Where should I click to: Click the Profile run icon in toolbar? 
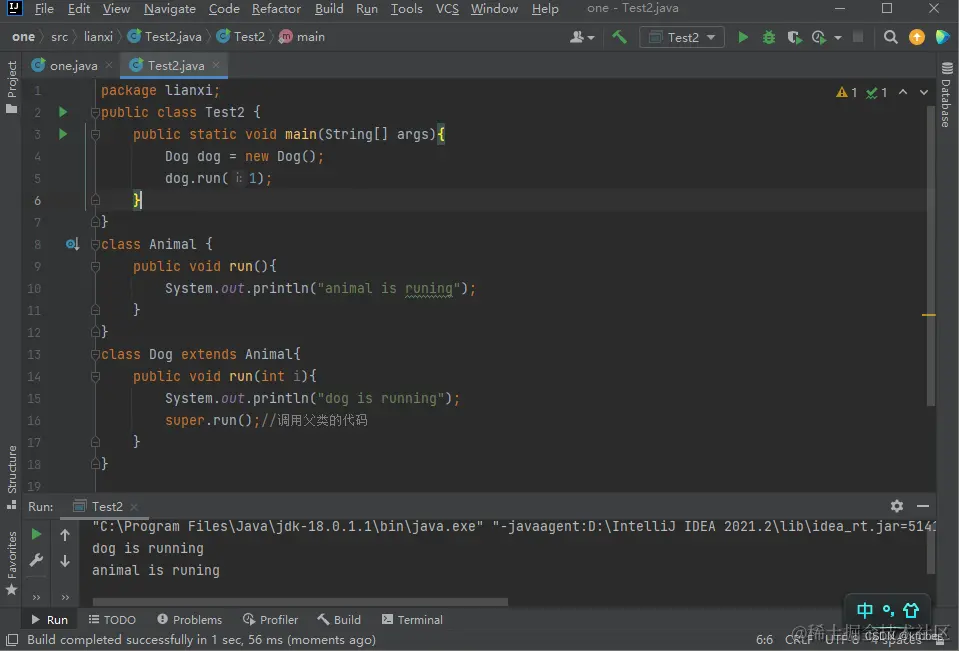818,37
